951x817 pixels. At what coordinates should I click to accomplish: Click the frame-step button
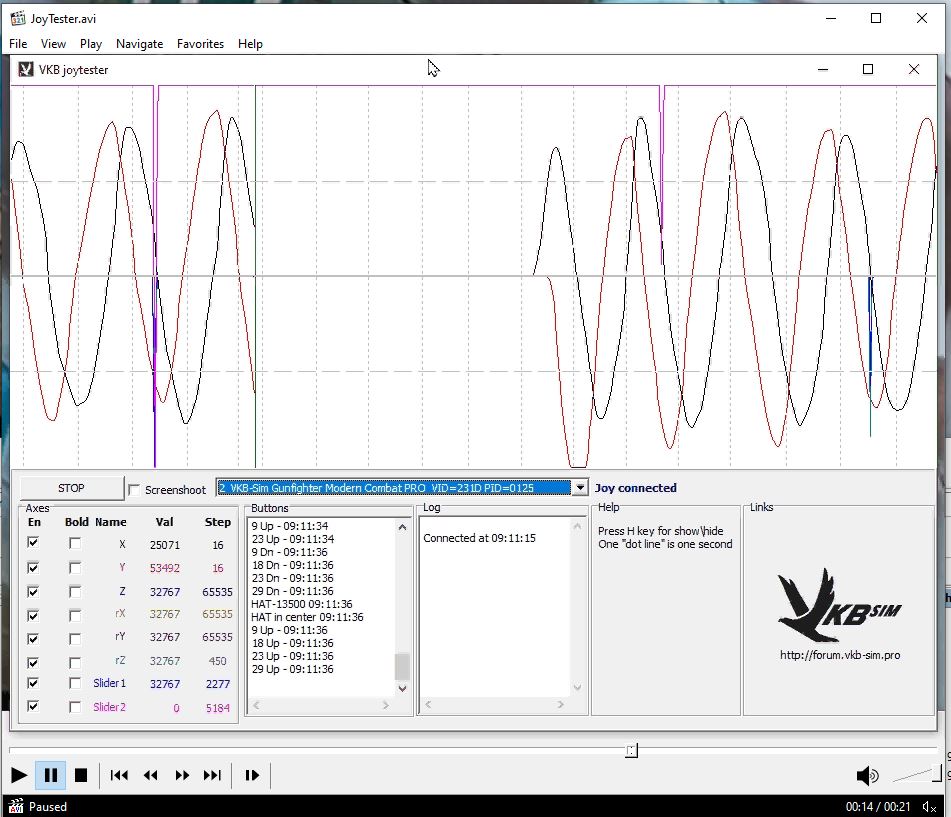pos(252,775)
